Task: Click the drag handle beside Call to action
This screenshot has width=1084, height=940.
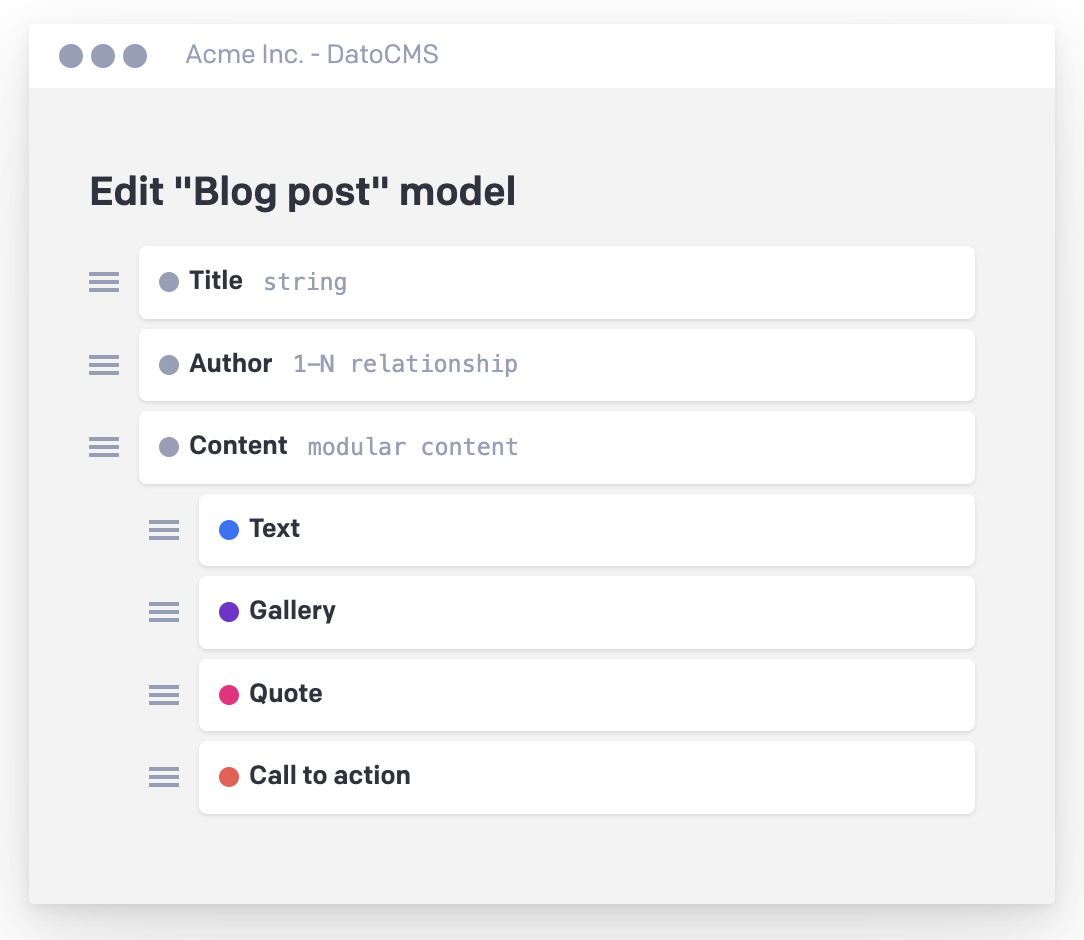Action: tap(164, 776)
